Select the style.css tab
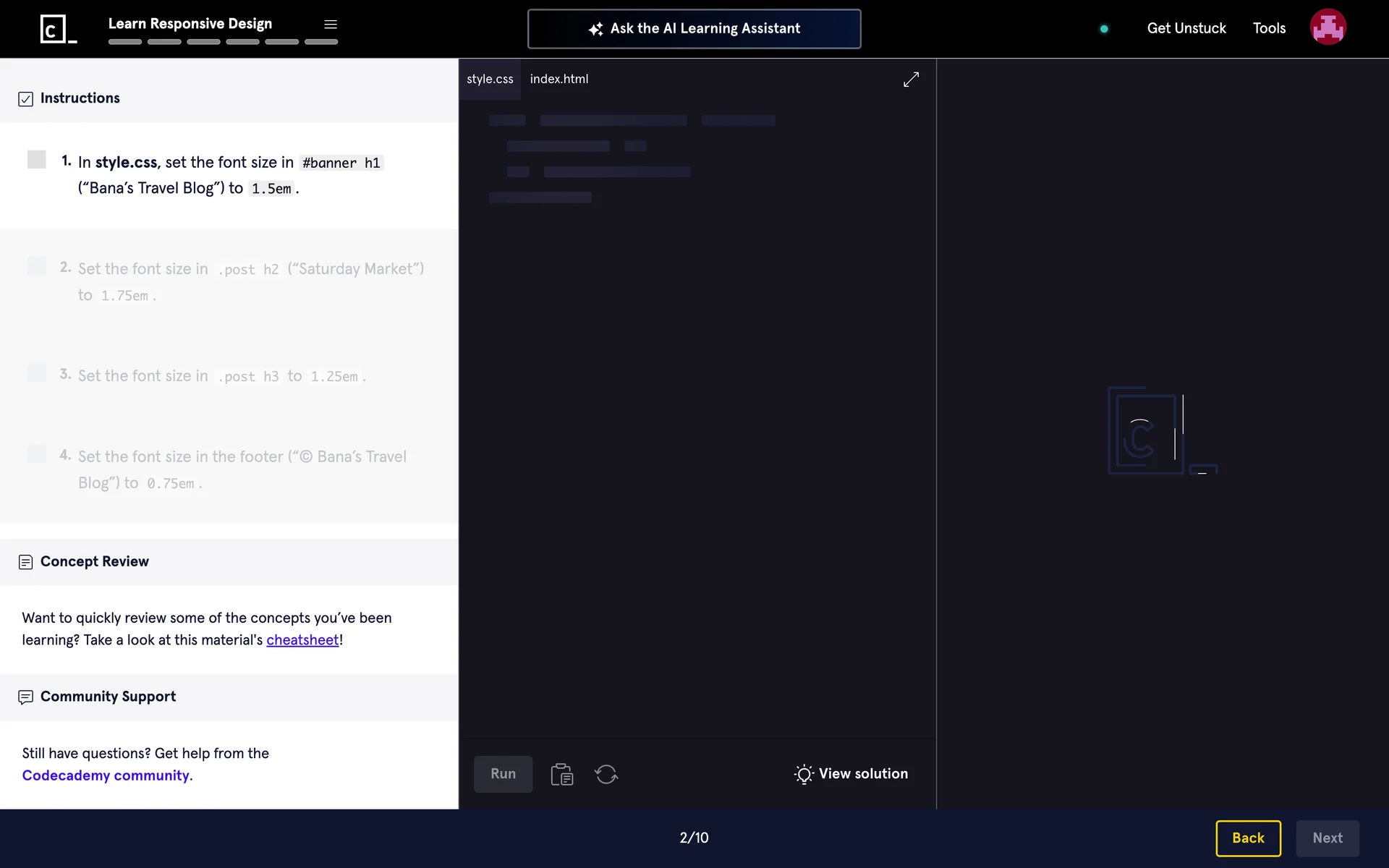This screenshot has width=1389, height=868. (490, 79)
